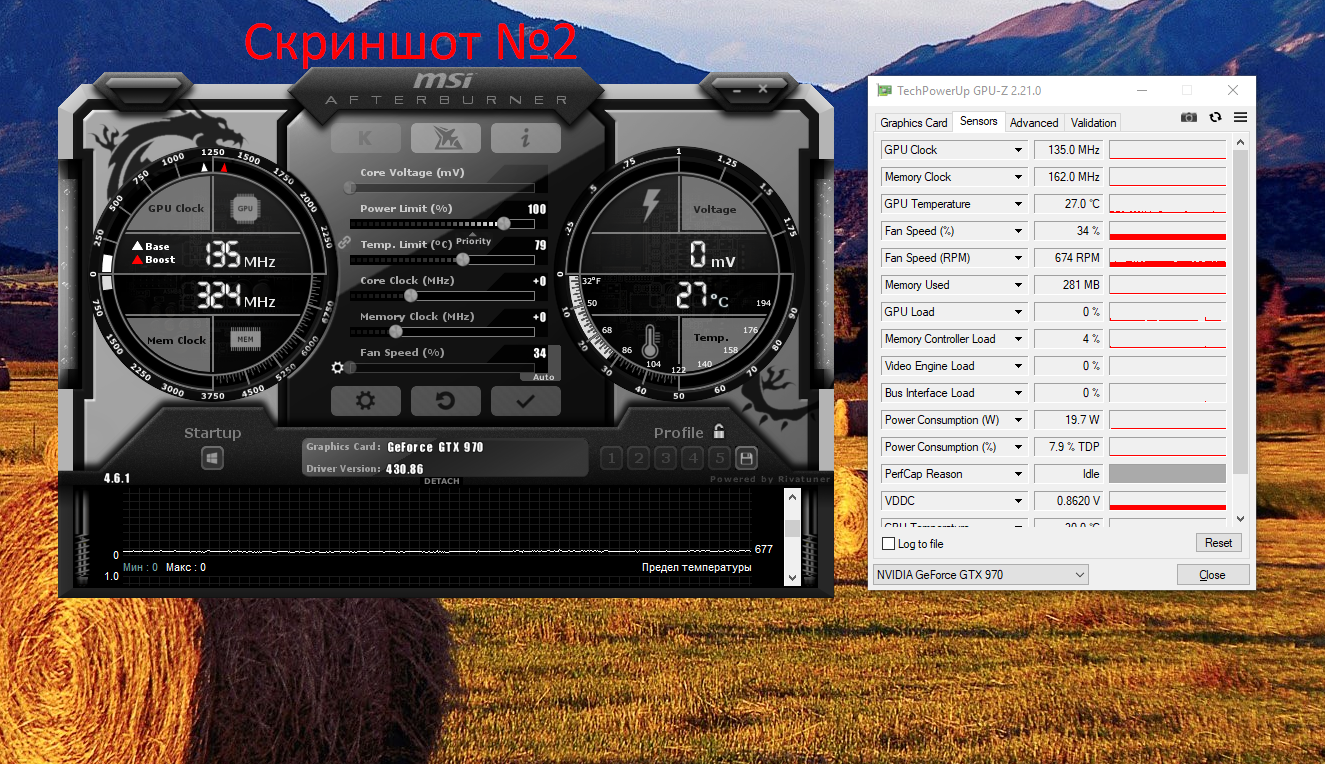The height and width of the screenshot is (764, 1325).
Task: Click the Afterburner graph scroll-up arrow
Action: [793, 497]
